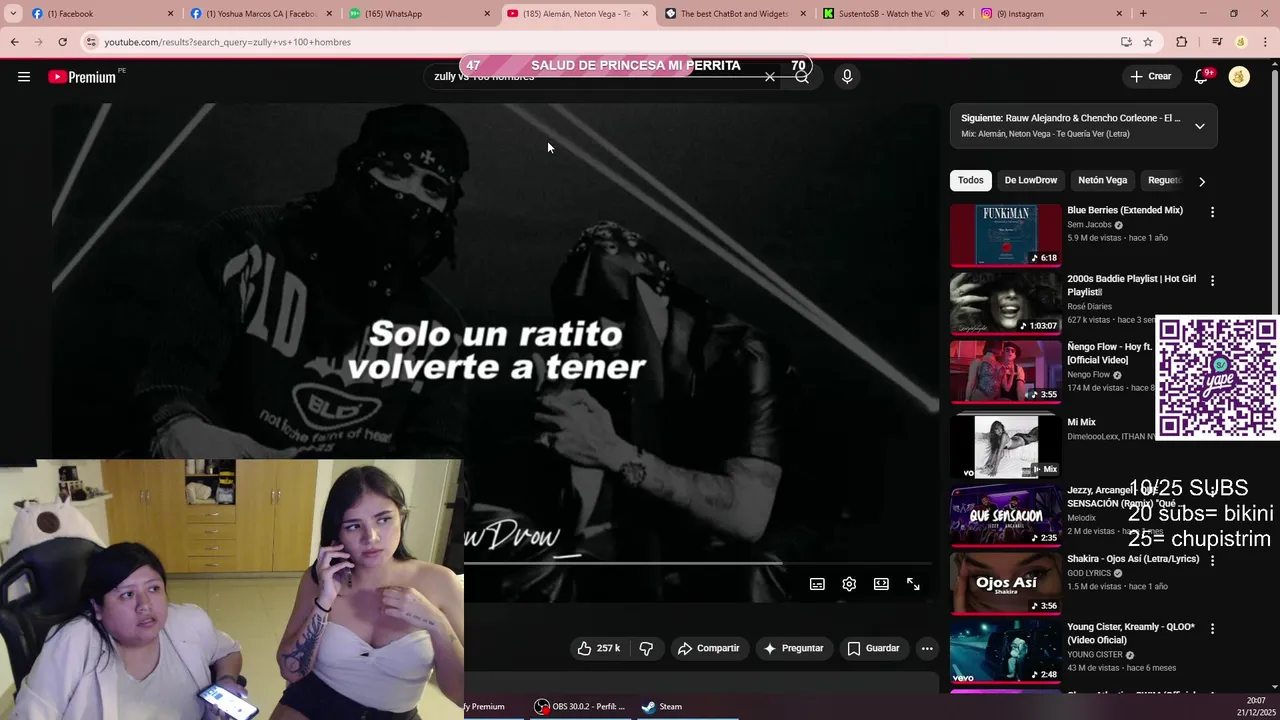Viewport: 1280px width, 720px height.
Task: Open the Ñengo Flow Hoy thumbnail
Action: click(x=1005, y=372)
